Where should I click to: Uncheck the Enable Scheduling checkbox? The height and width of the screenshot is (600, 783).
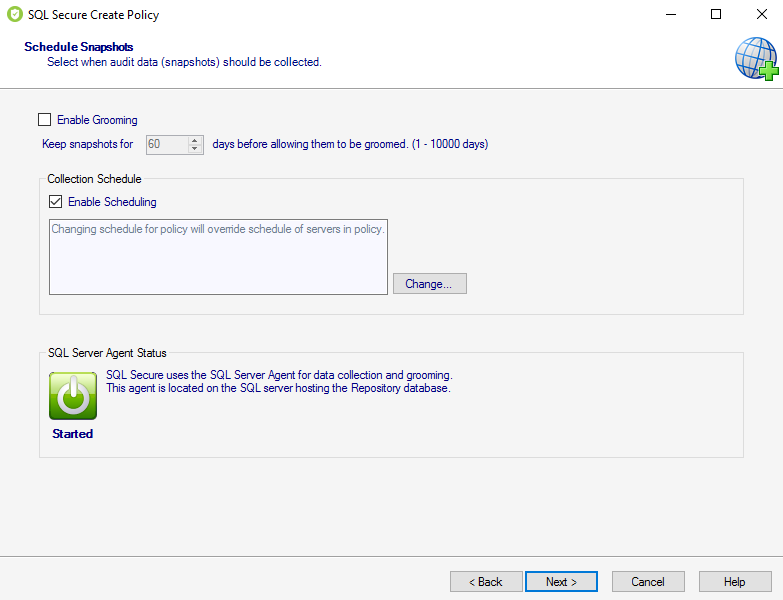[x=55, y=202]
